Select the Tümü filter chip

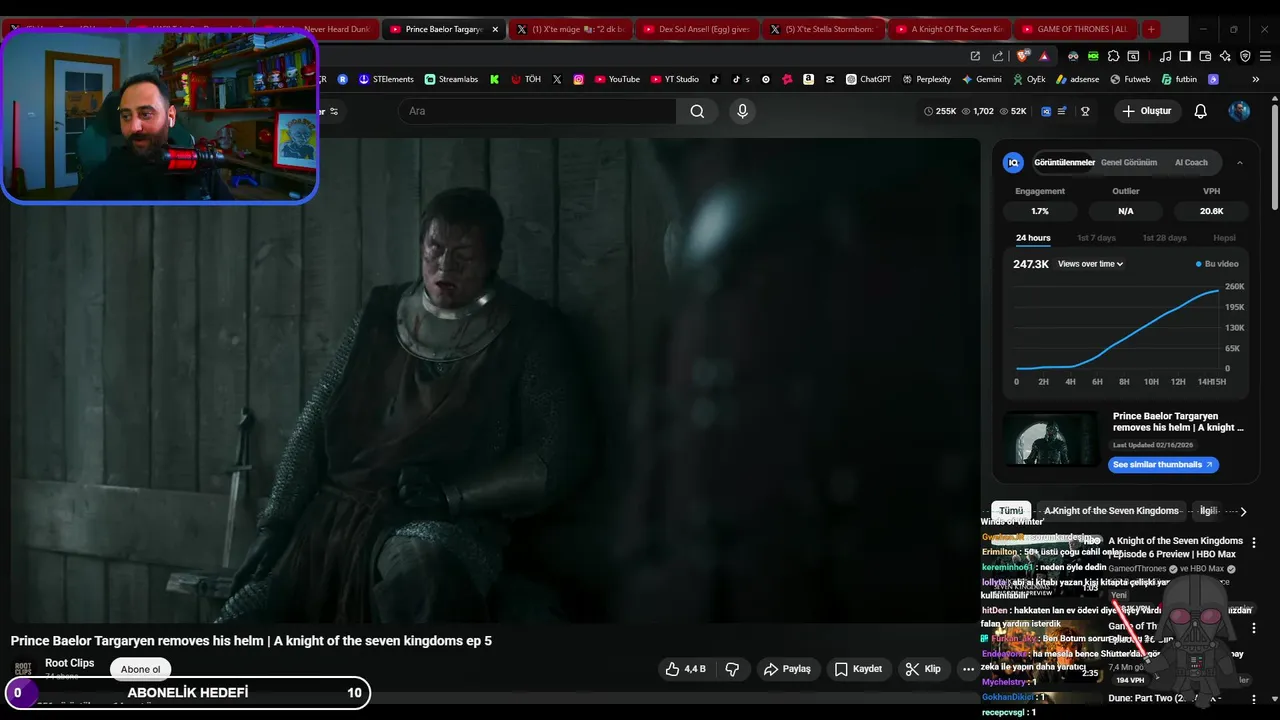pyautogui.click(x=1011, y=511)
